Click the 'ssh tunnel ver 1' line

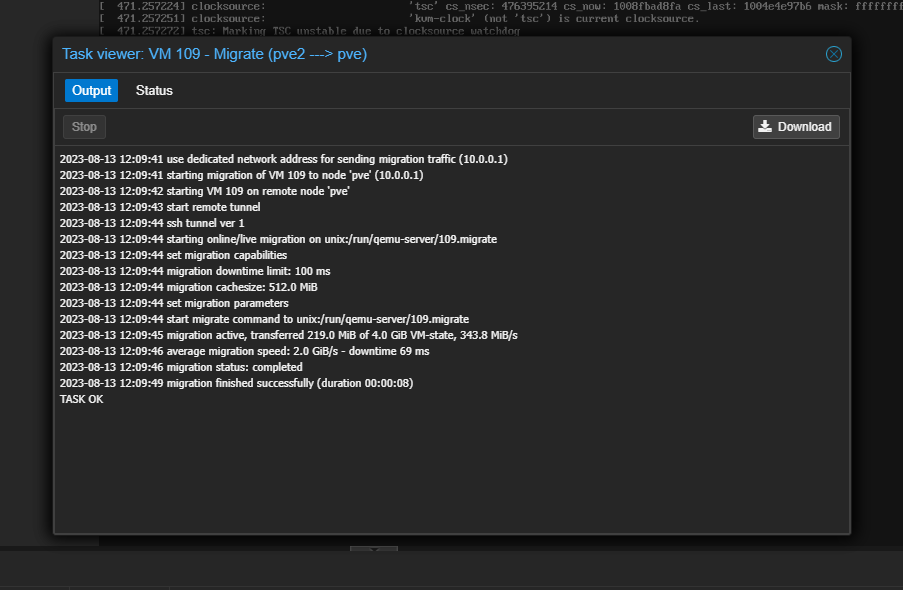(x=151, y=223)
